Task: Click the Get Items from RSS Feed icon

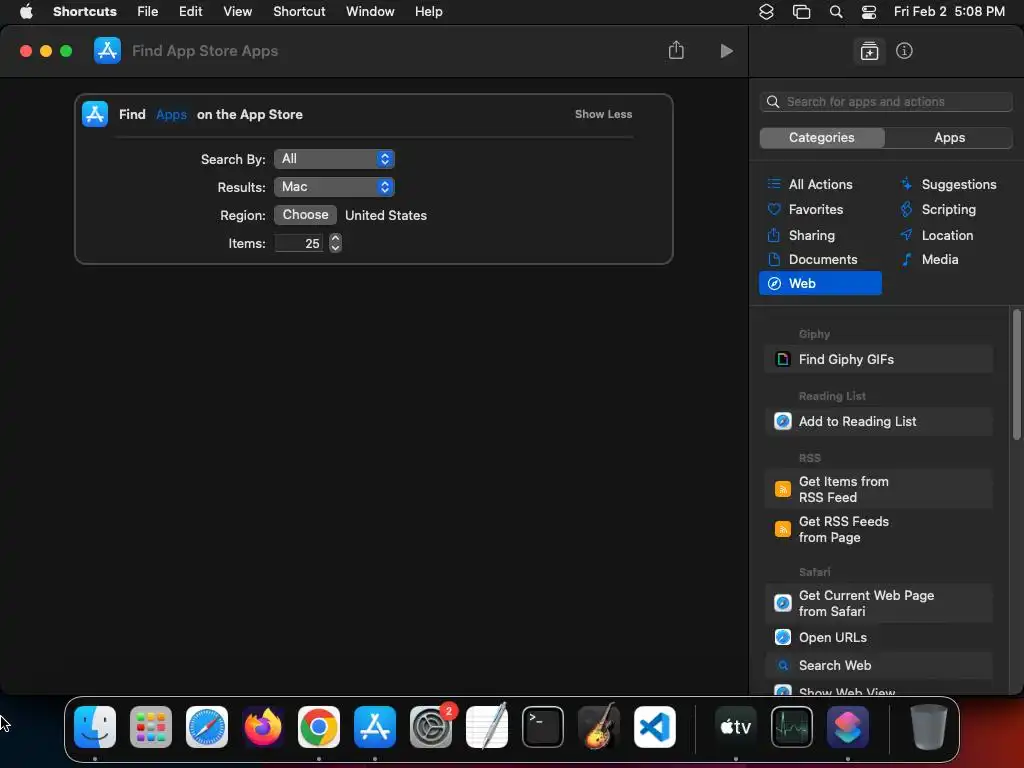Action: point(782,489)
